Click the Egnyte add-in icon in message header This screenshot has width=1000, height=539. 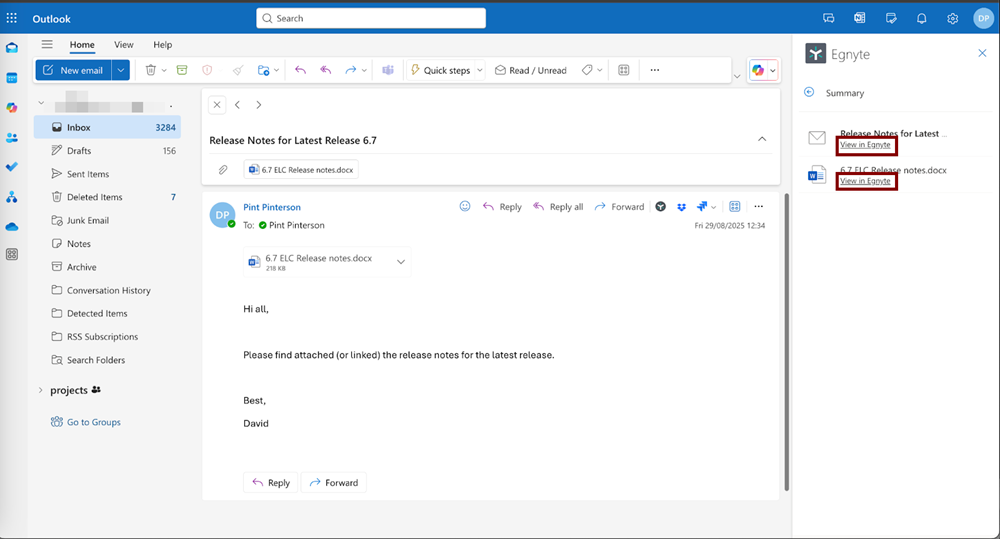point(660,207)
